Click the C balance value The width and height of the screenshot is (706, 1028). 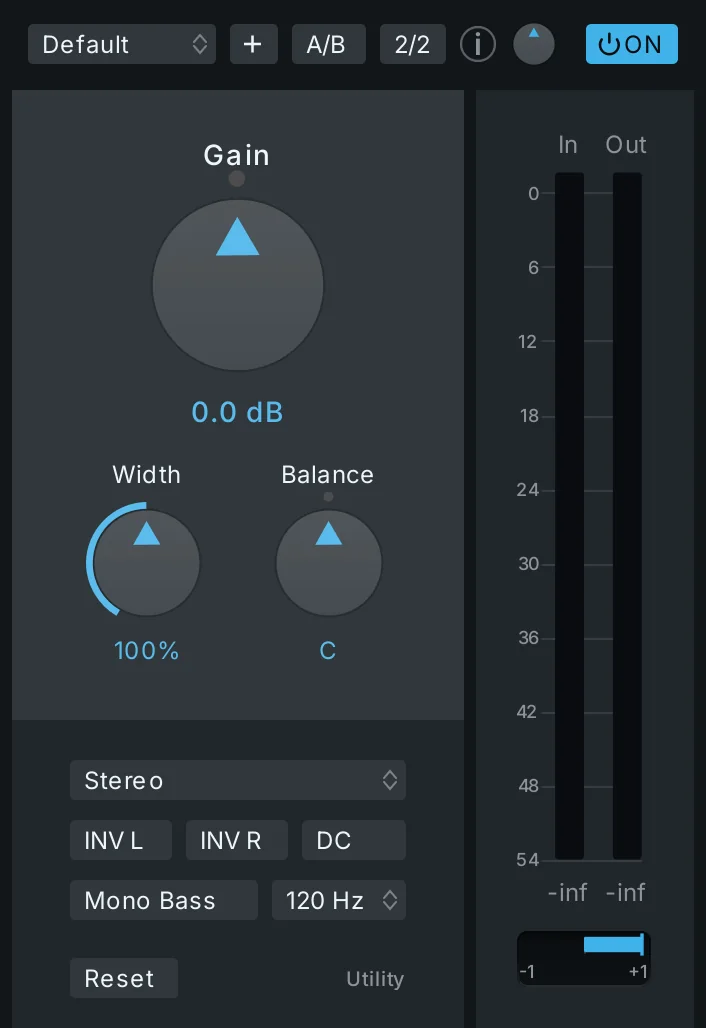[328, 650]
